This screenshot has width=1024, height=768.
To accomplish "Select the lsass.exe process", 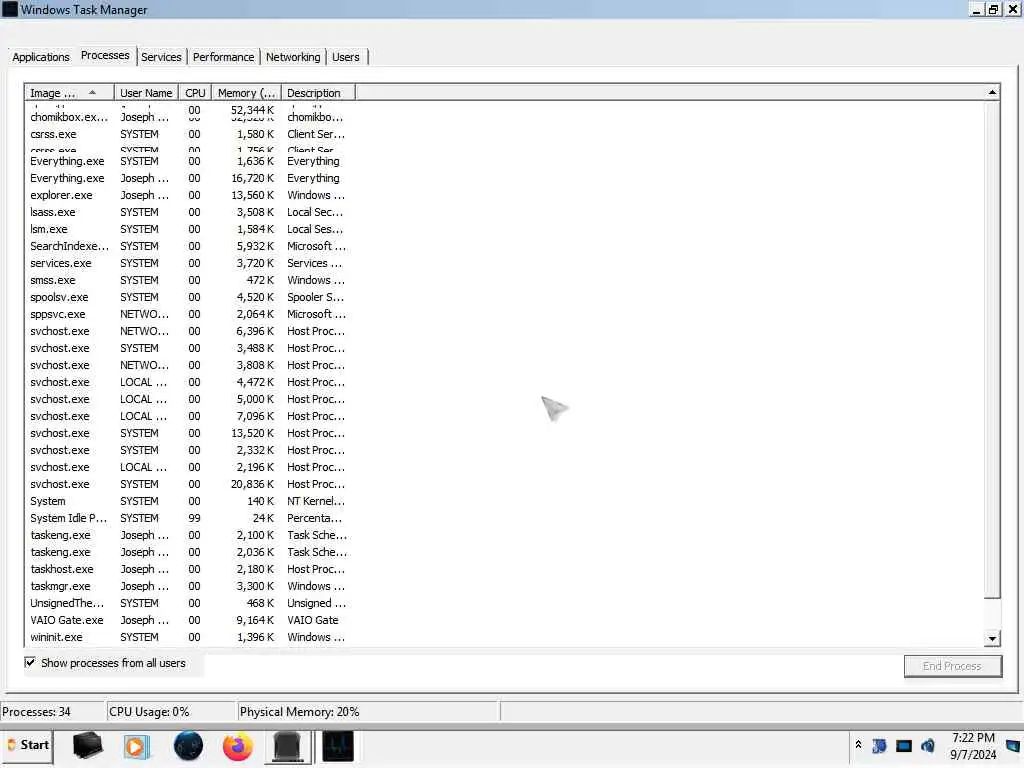I will [188, 212].
